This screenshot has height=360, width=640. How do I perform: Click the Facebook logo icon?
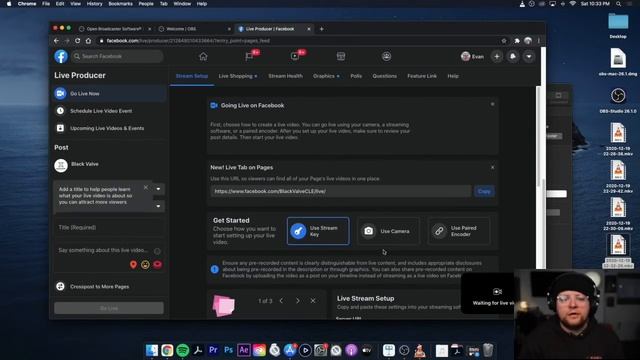(x=61, y=56)
